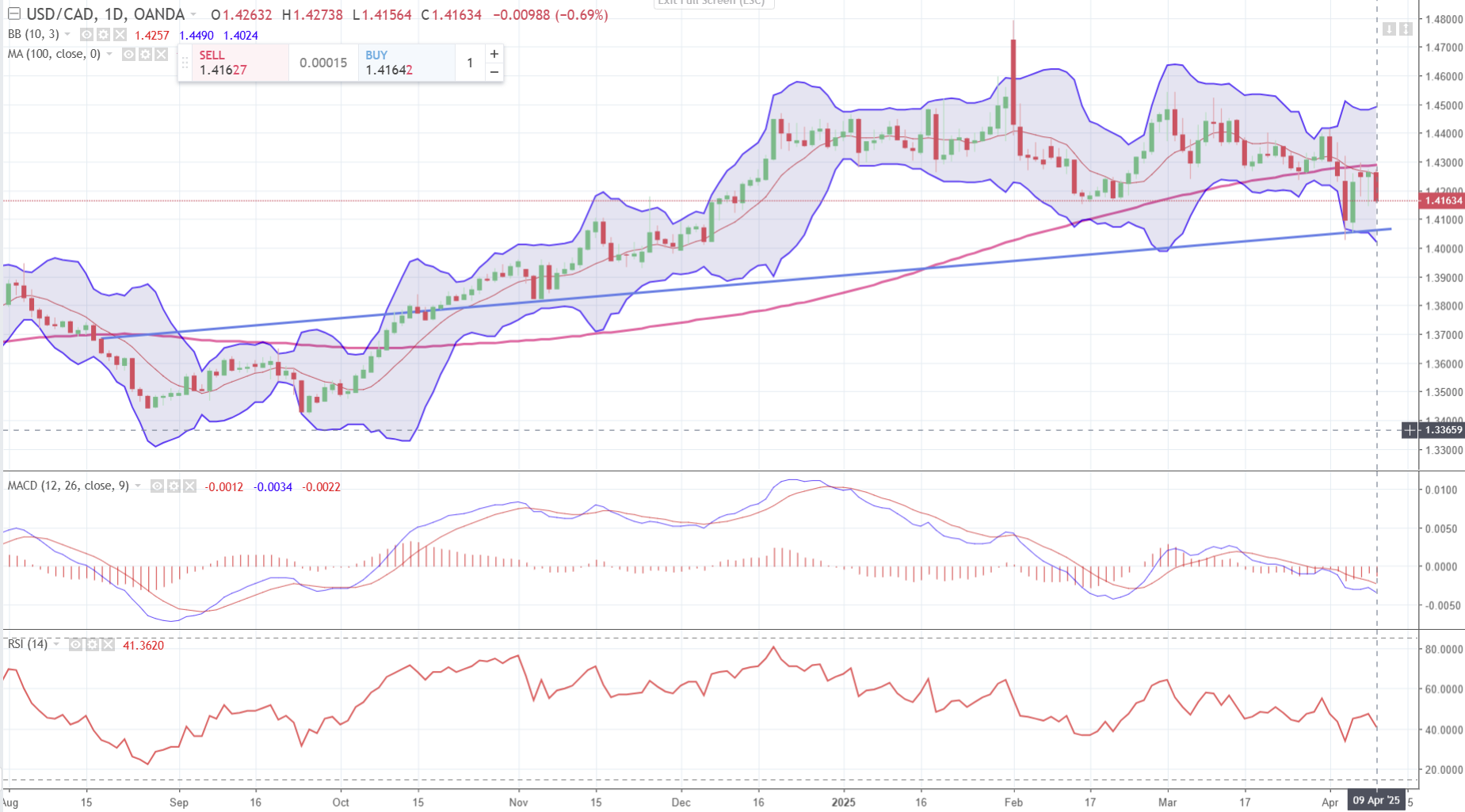1465x812 pixels.
Task: Expand the USD/CAD symbol title dropdown arrow
Action: click(193, 15)
